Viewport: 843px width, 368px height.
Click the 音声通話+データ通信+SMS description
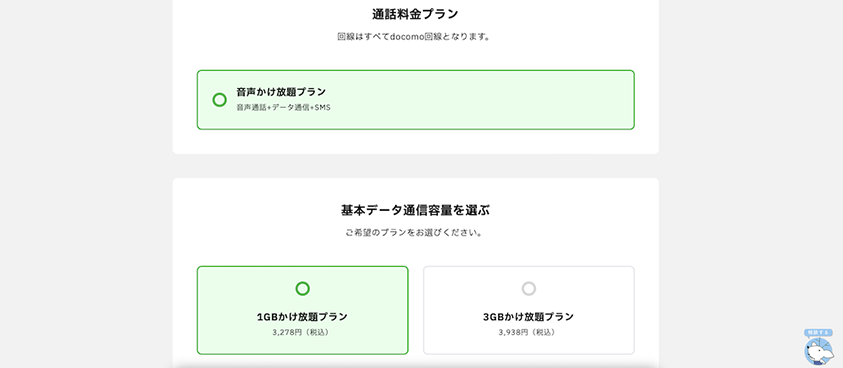click(x=283, y=108)
